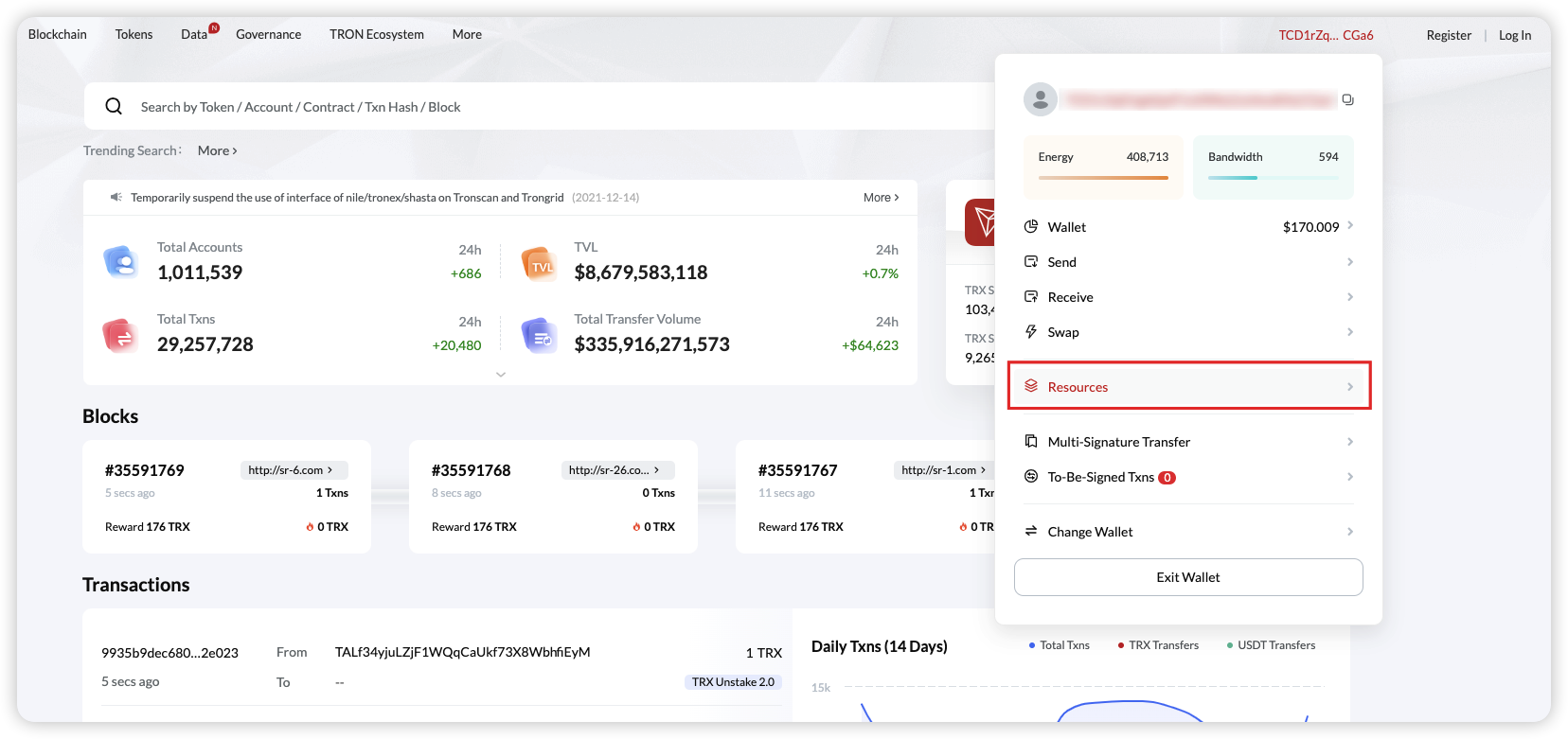Open the Tokens menu
Viewport: 1568px width, 739px height.
coord(134,34)
